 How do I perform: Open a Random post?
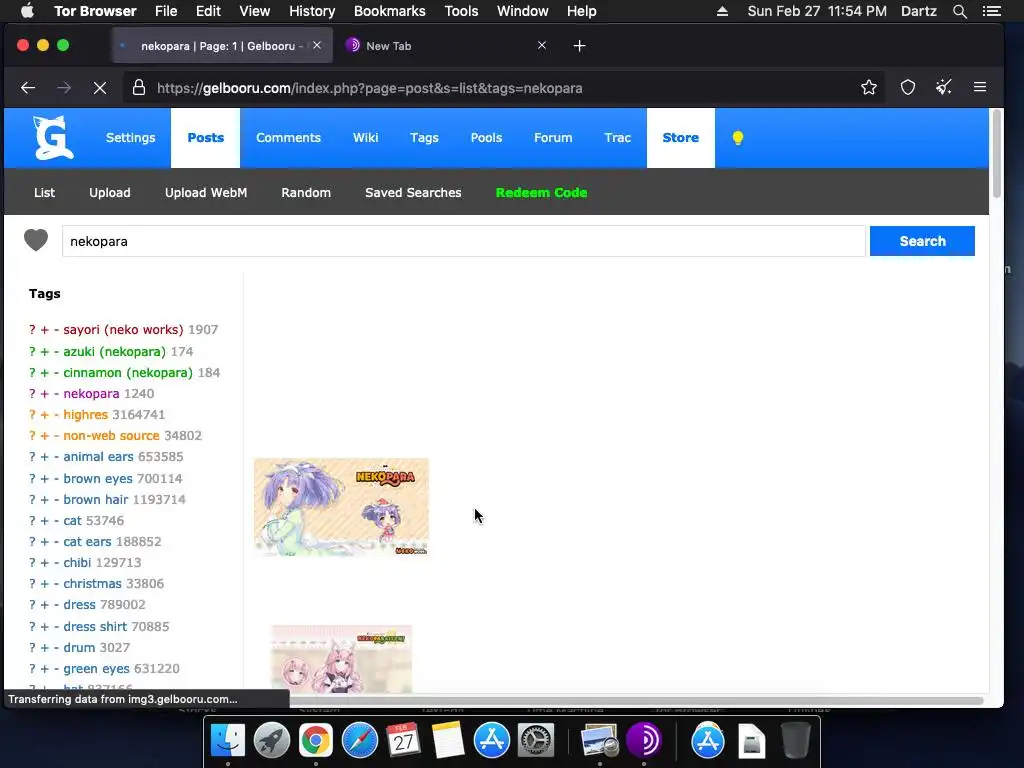[x=306, y=193]
